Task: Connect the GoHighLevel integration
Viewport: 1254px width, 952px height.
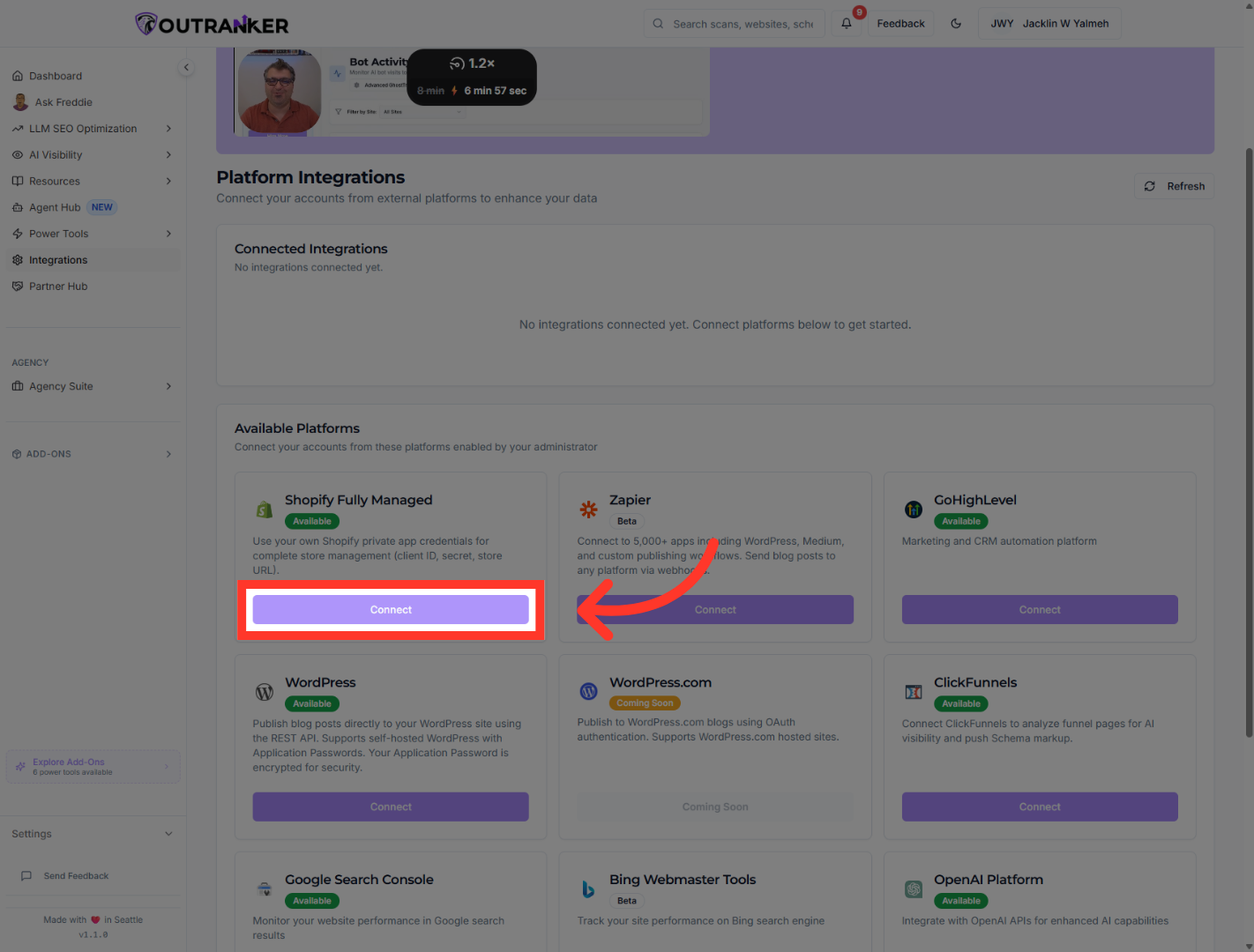Action: coord(1040,610)
